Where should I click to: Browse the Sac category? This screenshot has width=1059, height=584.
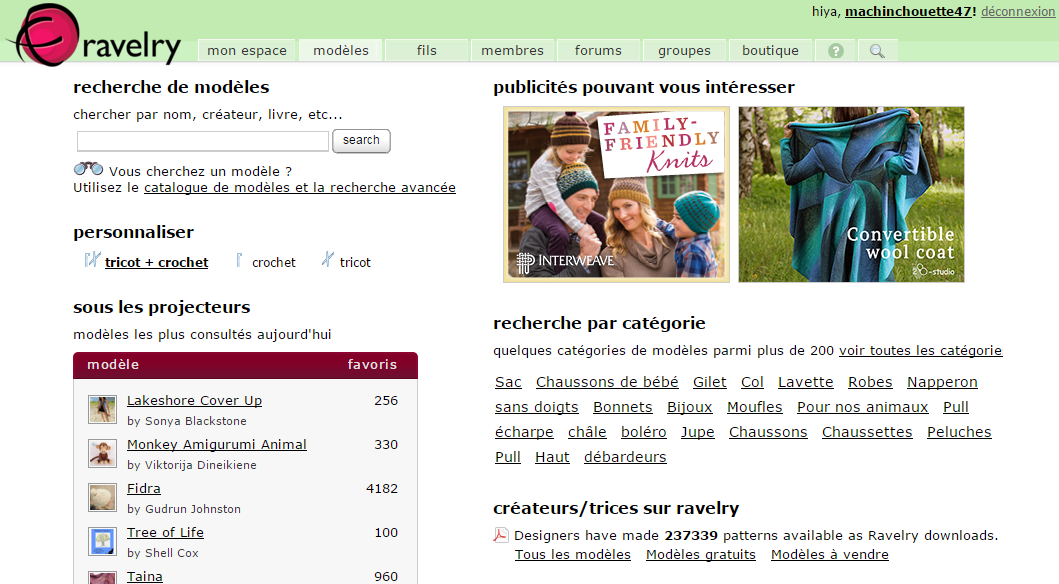click(508, 382)
